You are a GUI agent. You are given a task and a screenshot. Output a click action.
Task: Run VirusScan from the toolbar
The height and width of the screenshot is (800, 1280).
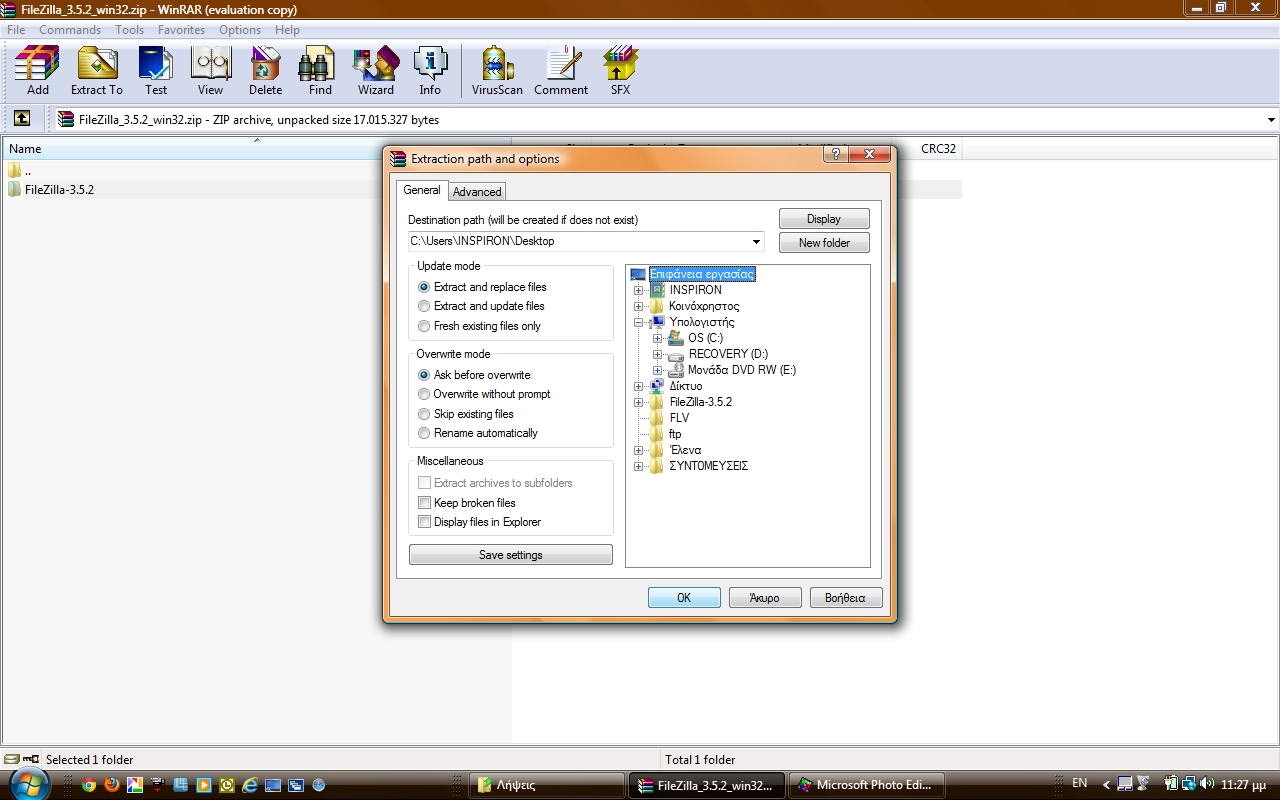[x=497, y=70]
